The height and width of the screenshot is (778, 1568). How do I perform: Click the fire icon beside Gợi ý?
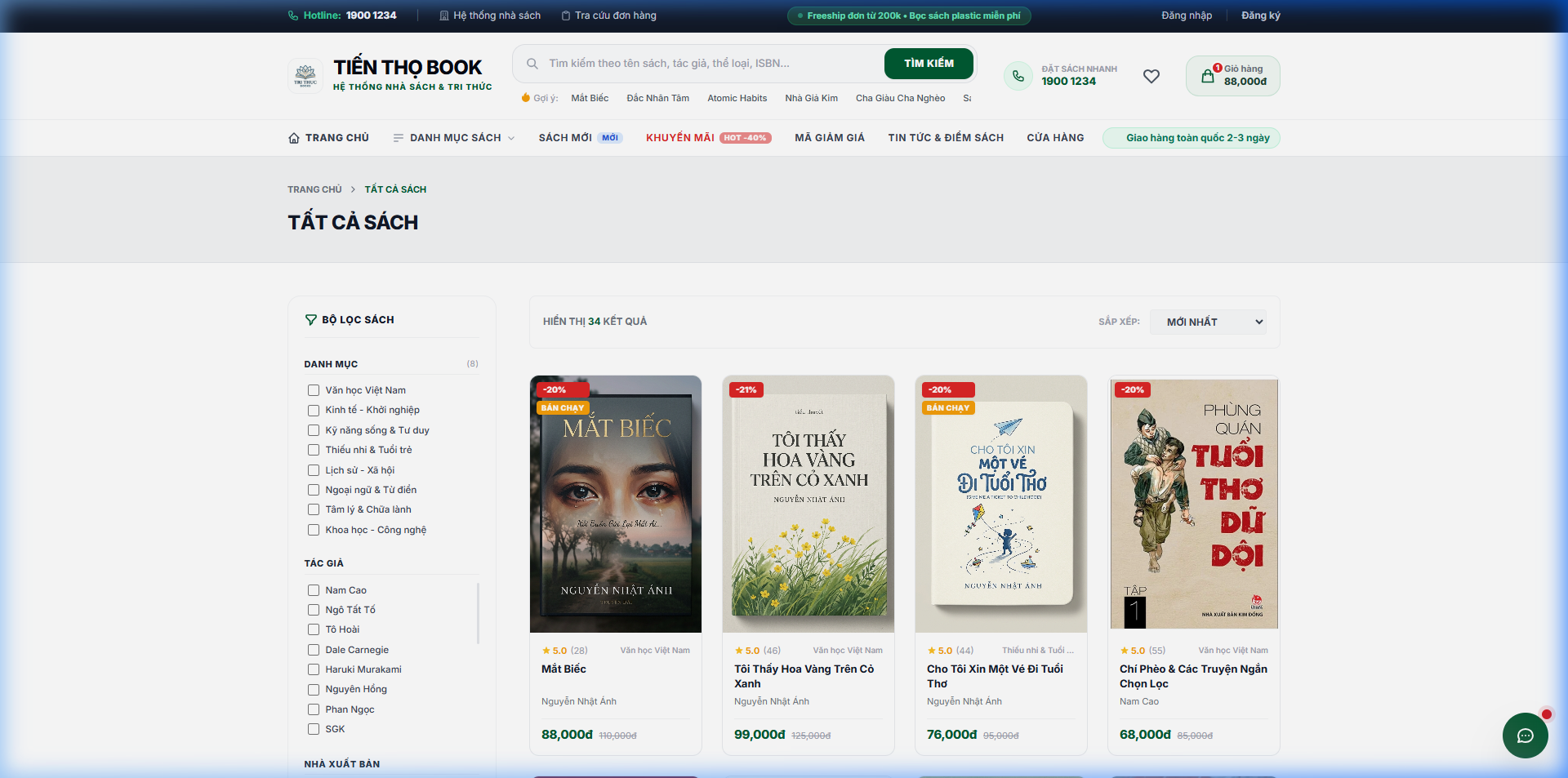pyautogui.click(x=526, y=98)
